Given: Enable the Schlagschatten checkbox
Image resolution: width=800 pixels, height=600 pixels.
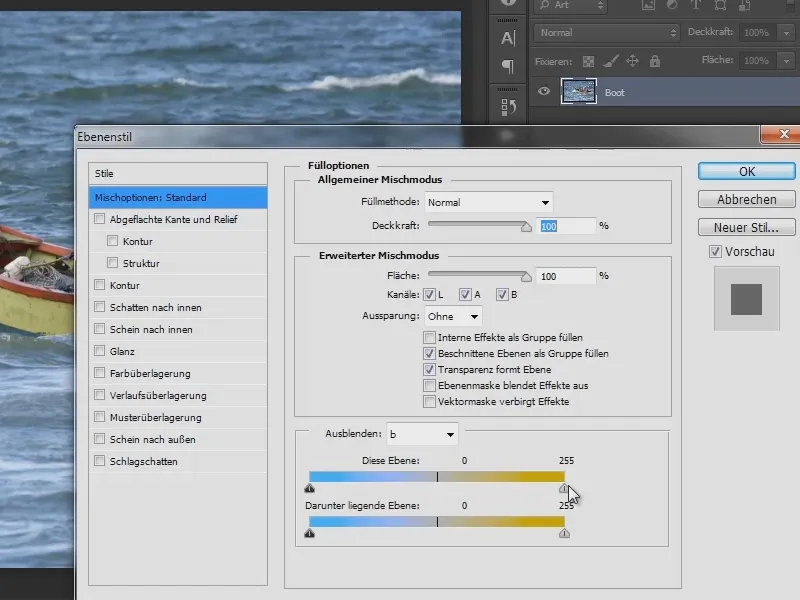Looking at the screenshot, I should tap(99, 461).
